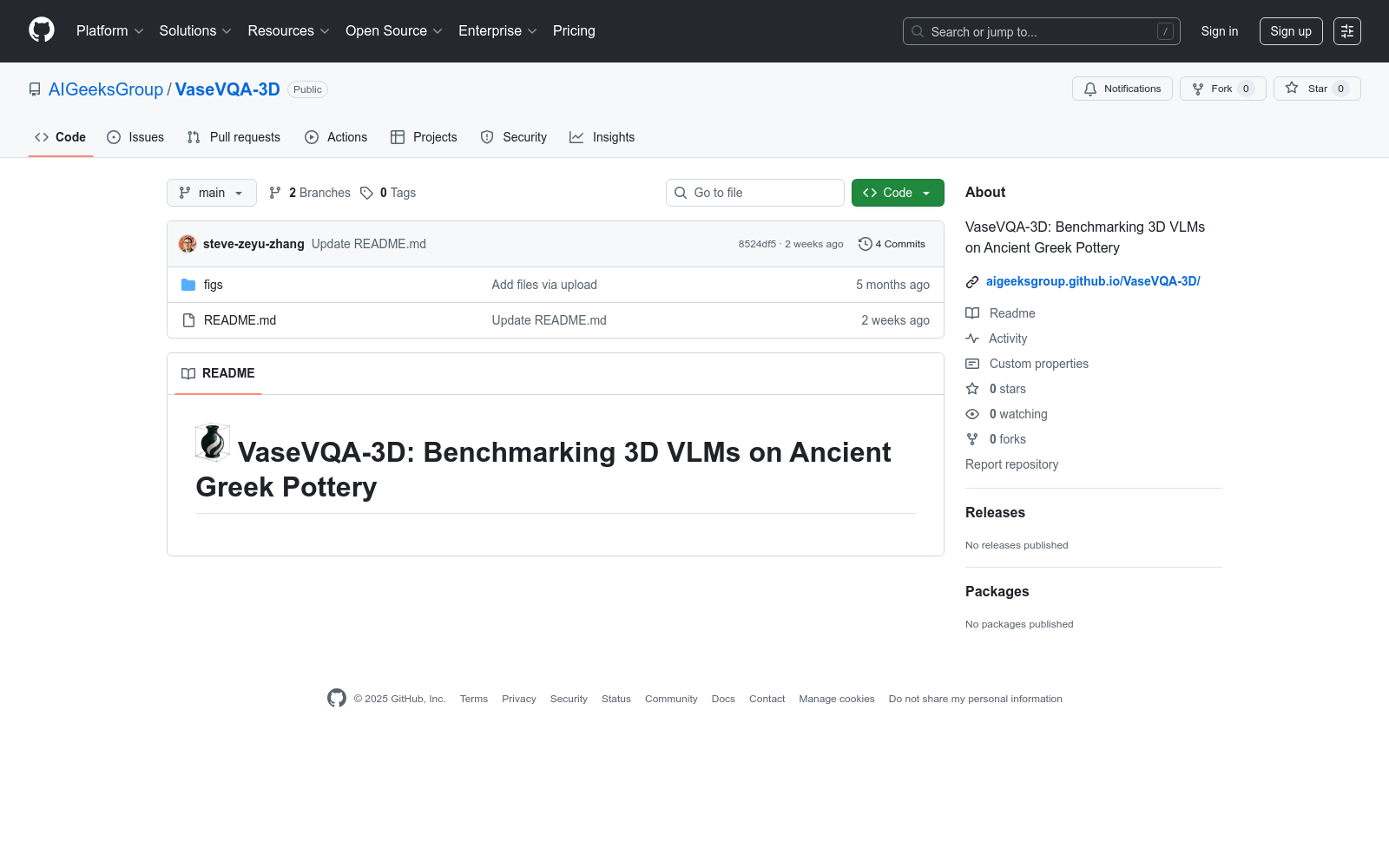This screenshot has height=868, width=1389.
Task: Open the footer Contact link
Action: pos(767,699)
